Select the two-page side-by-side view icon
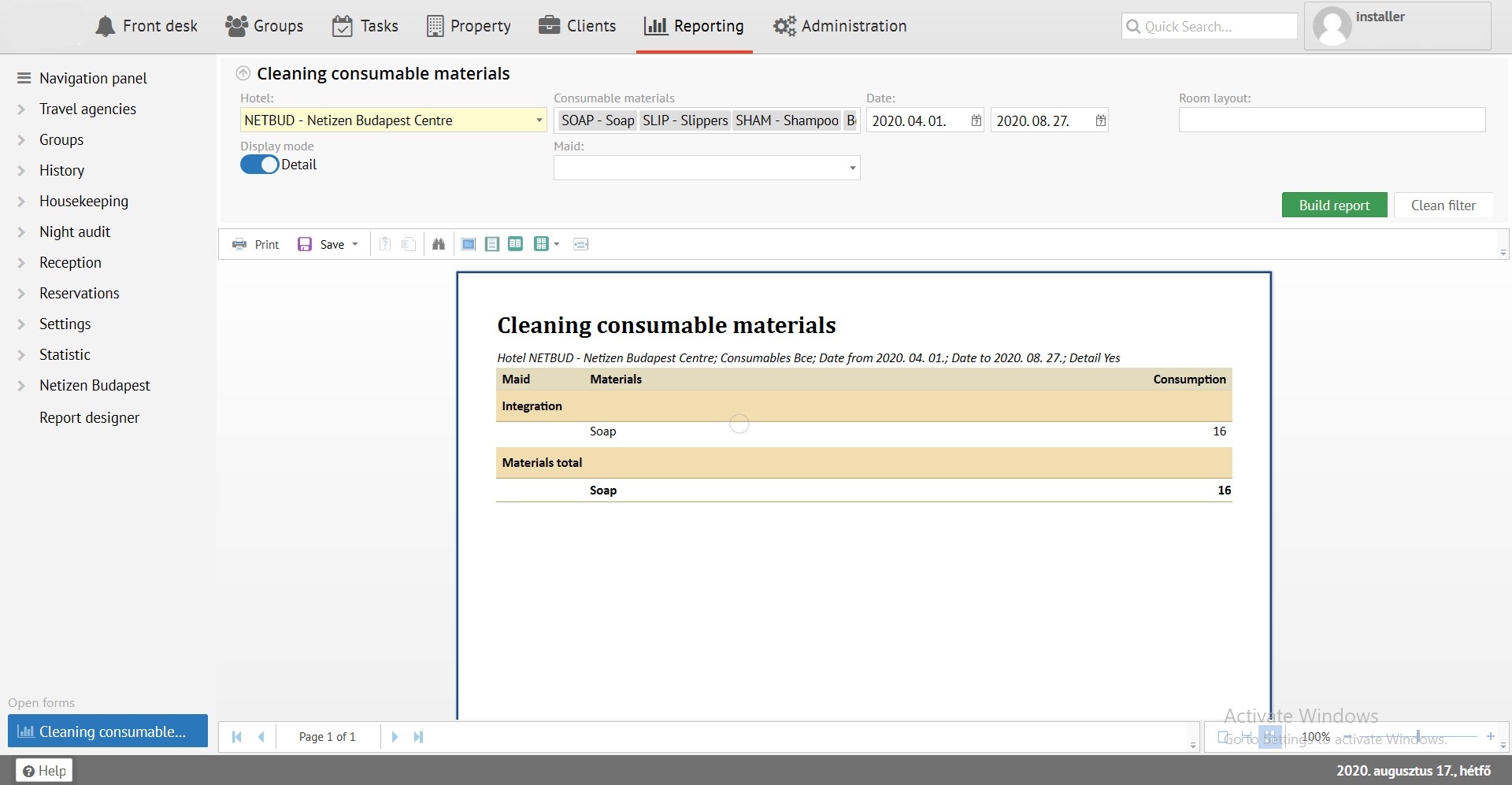The image size is (1512, 785). pyautogui.click(x=516, y=244)
